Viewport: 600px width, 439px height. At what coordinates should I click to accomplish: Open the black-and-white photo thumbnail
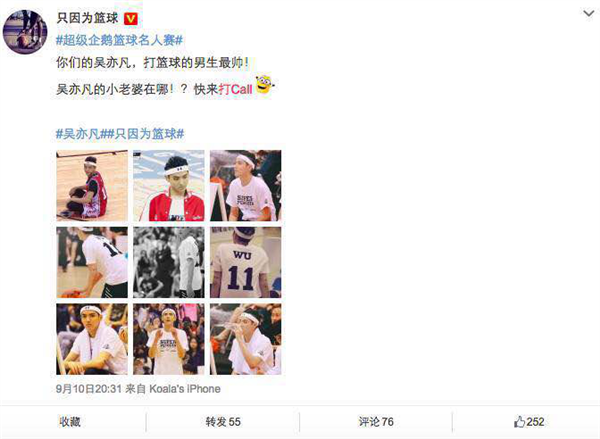169,263
